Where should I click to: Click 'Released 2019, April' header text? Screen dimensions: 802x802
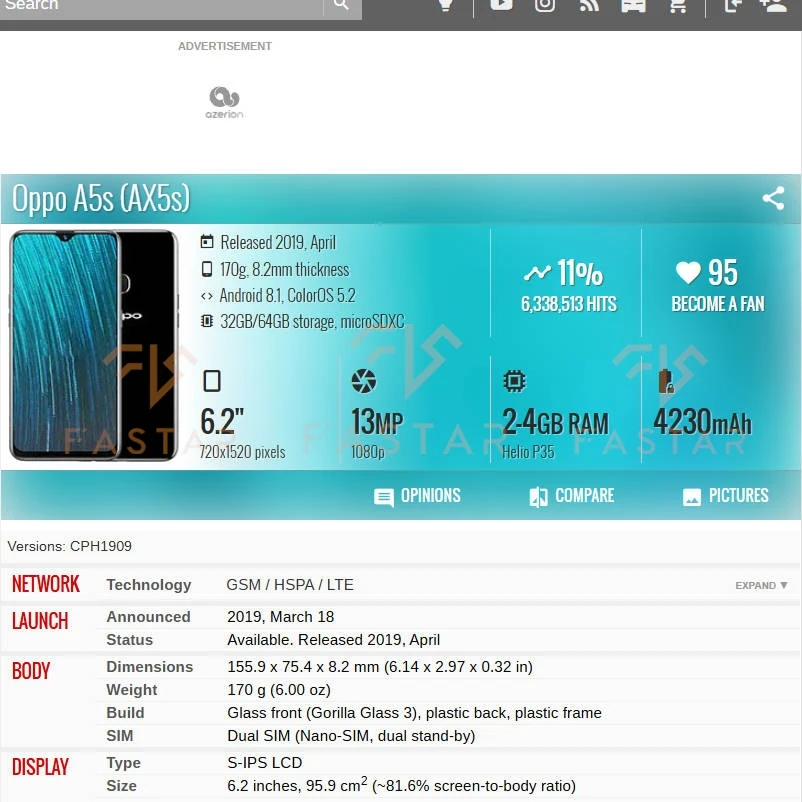pyautogui.click(x=278, y=242)
